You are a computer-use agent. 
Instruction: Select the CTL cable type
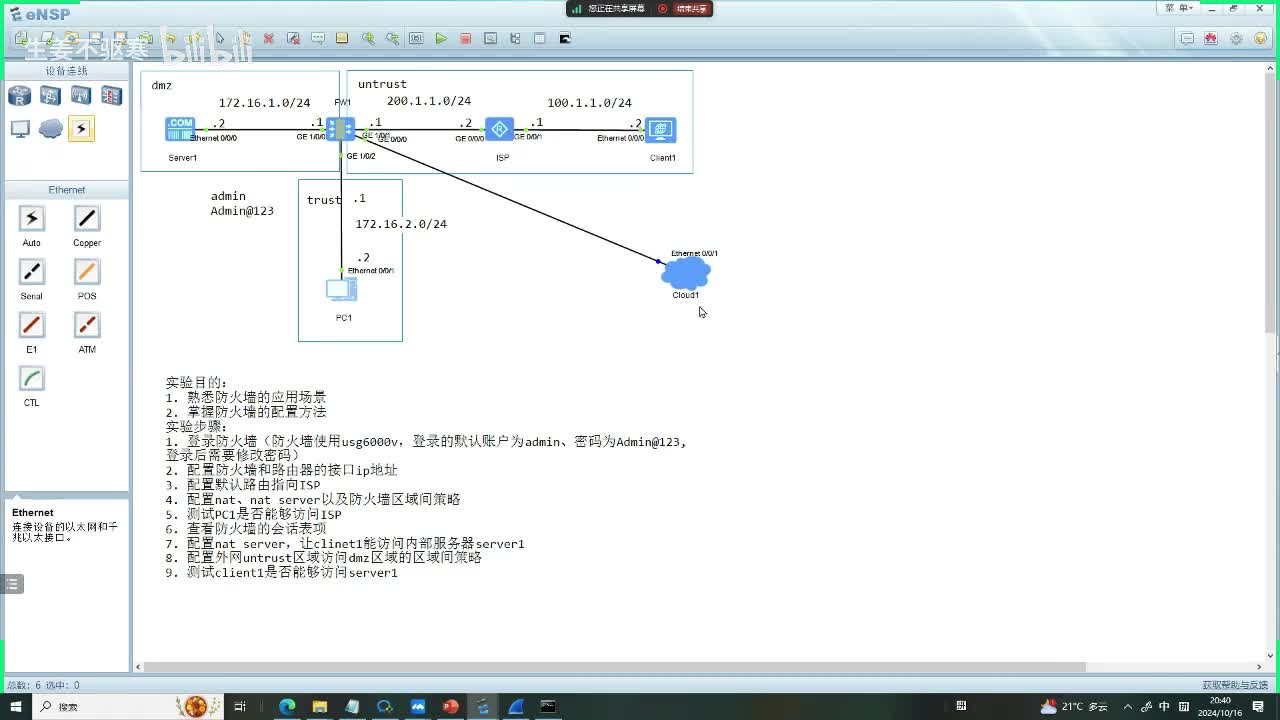32,379
